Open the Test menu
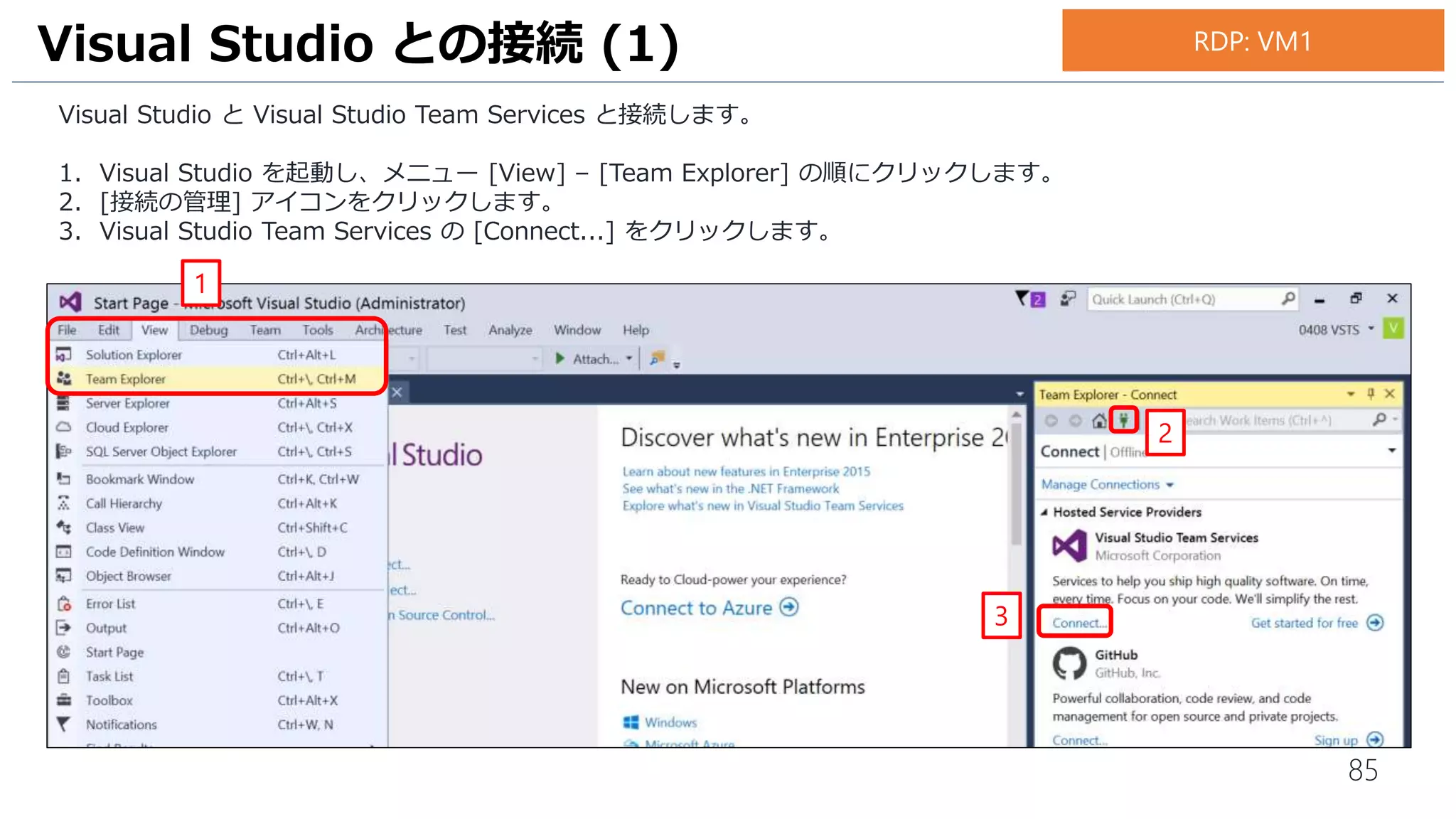Screen dimensions: 1456x819 click(455, 330)
